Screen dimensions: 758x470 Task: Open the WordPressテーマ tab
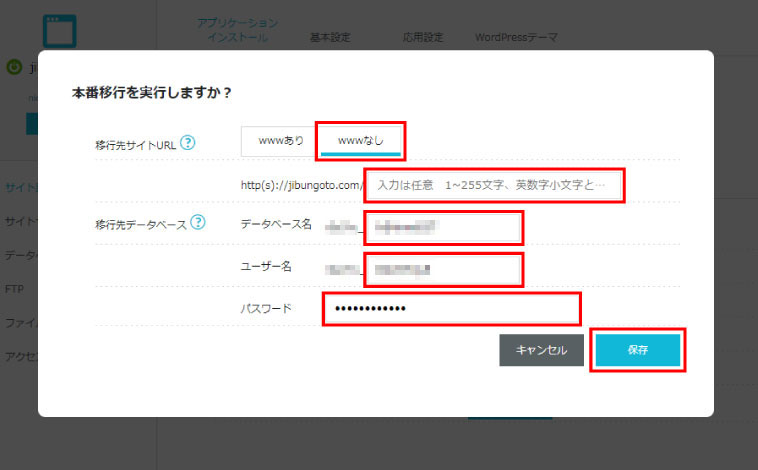[516, 38]
